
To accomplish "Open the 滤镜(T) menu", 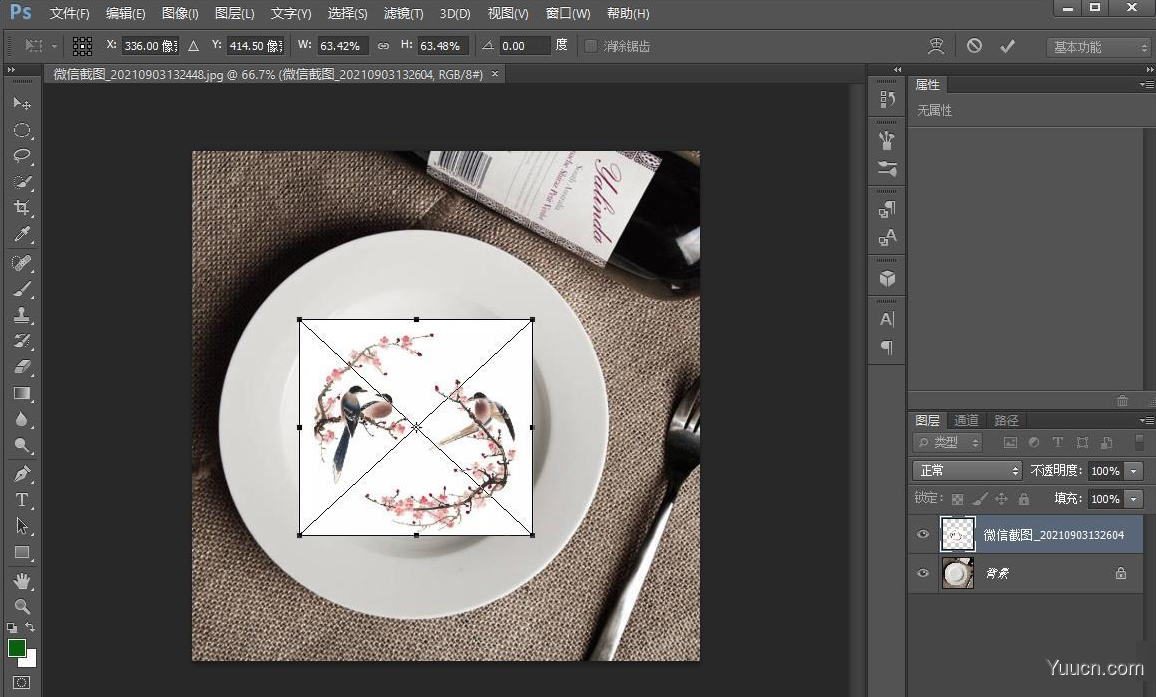I will click(403, 14).
